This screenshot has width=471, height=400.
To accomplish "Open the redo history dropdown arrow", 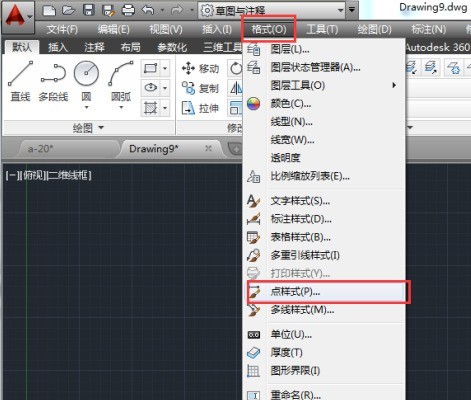I will pyautogui.click(x=192, y=10).
